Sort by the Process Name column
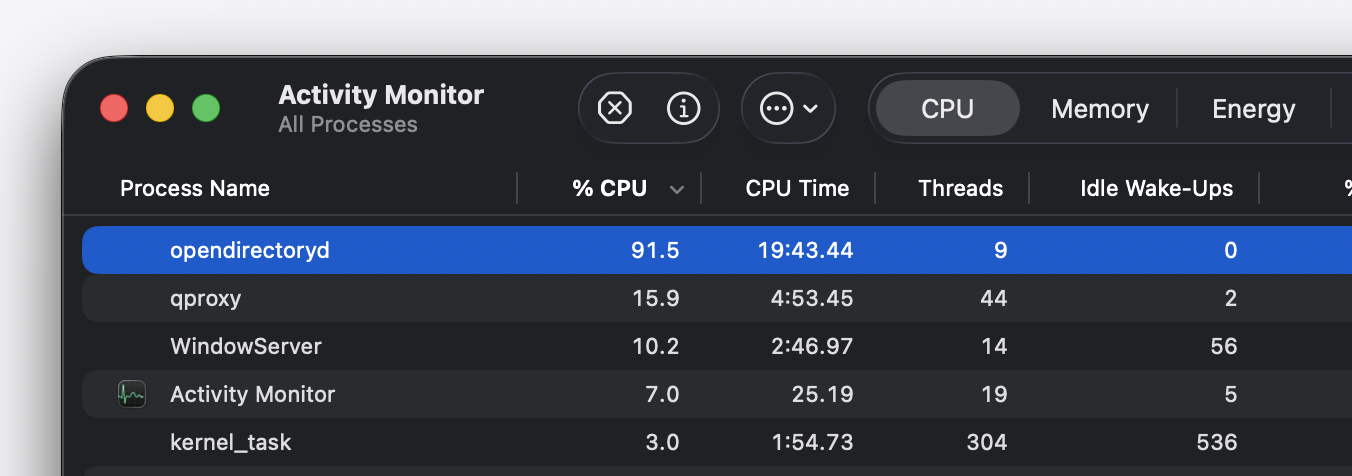Image resolution: width=1352 pixels, height=476 pixels. [x=195, y=188]
